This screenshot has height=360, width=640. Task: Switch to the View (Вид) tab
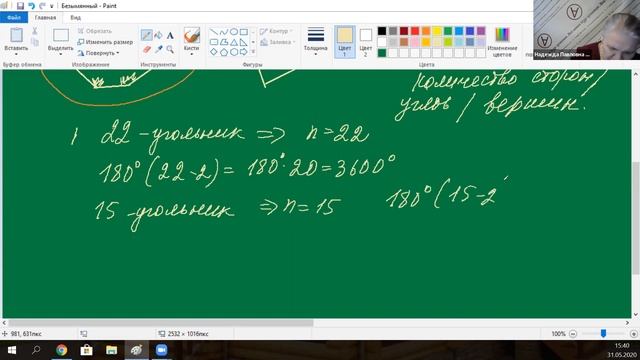point(76,18)
